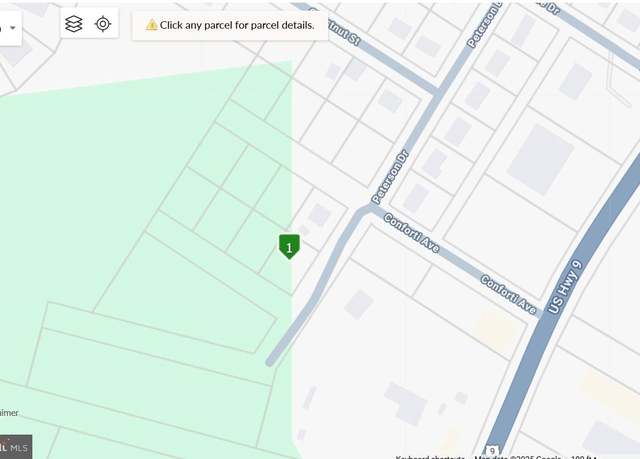Open the Keyboard shortcuts link
The width and height of the screenshot is (640, 459).
pos(430,457)
